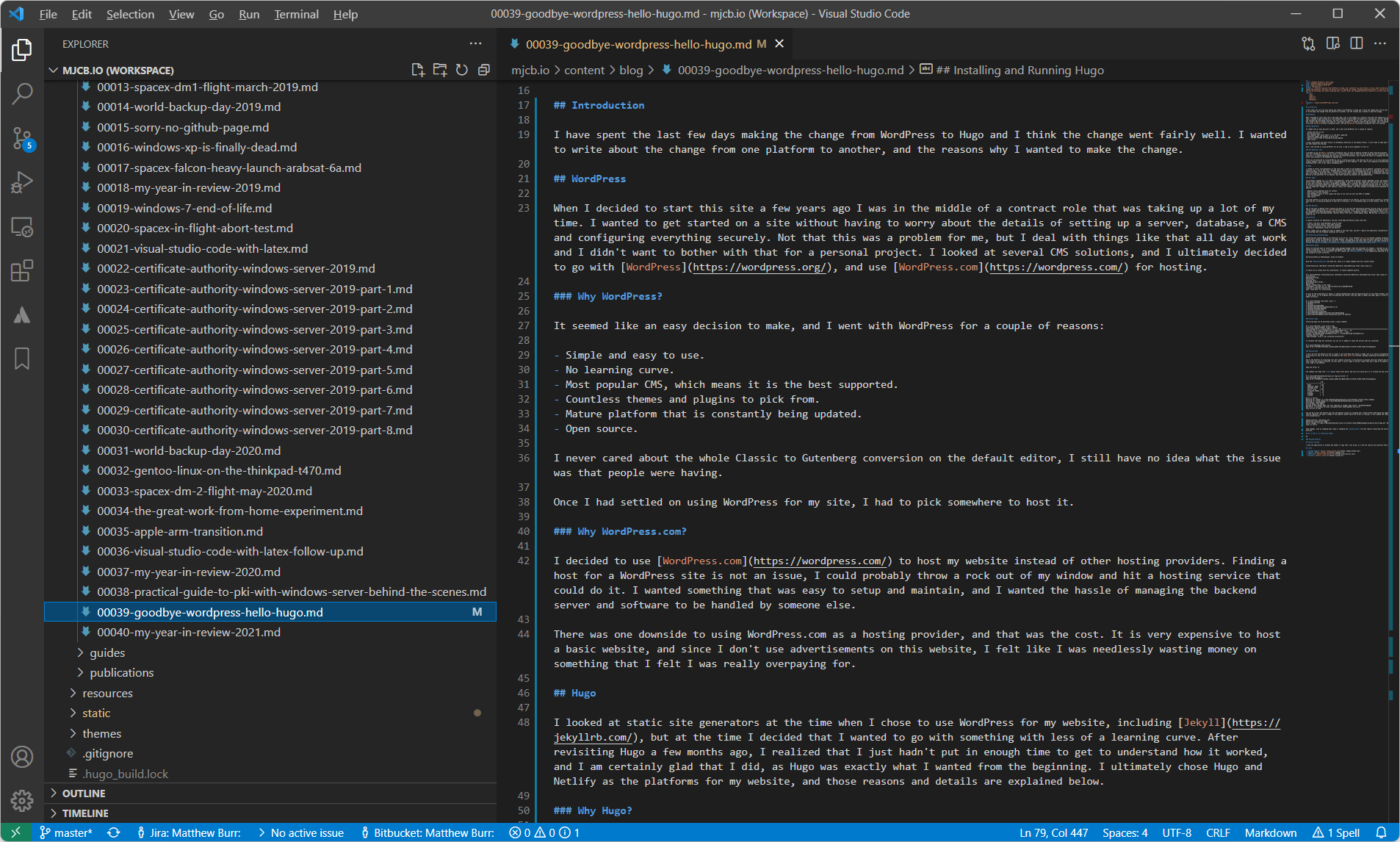Open Run and Debug view

tap(22, 182)
